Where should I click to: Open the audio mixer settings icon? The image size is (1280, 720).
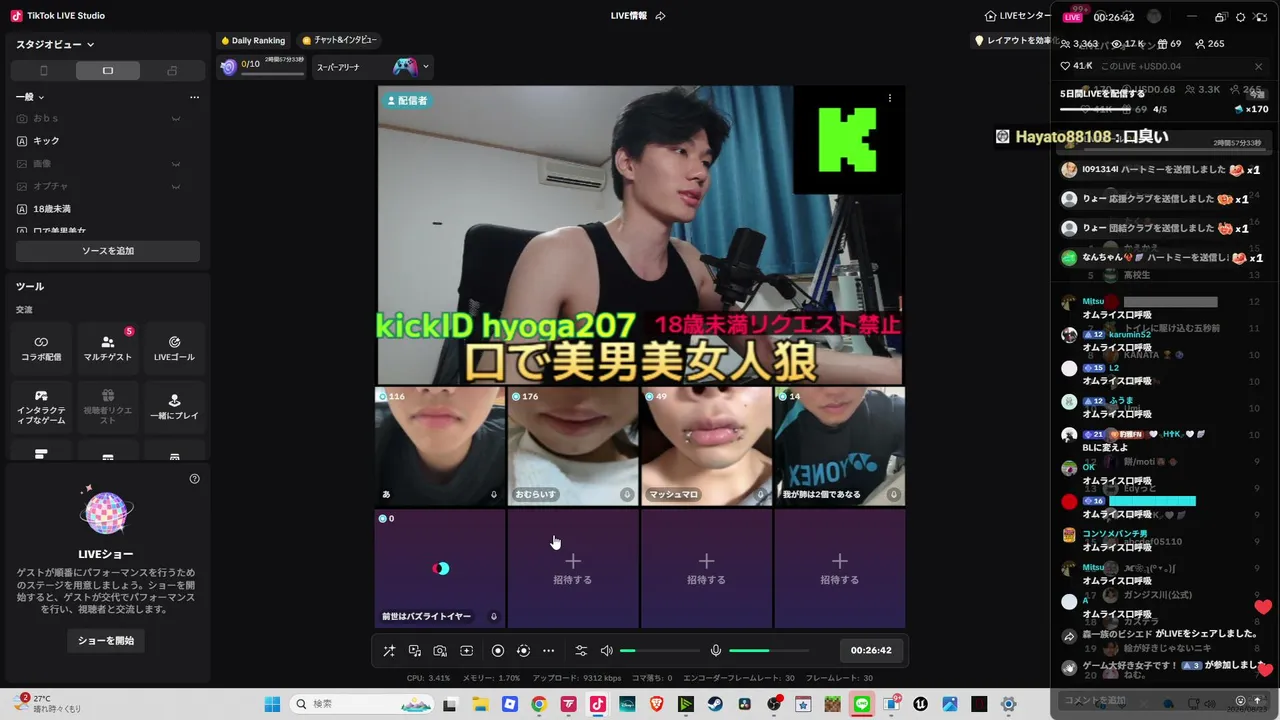581,651
